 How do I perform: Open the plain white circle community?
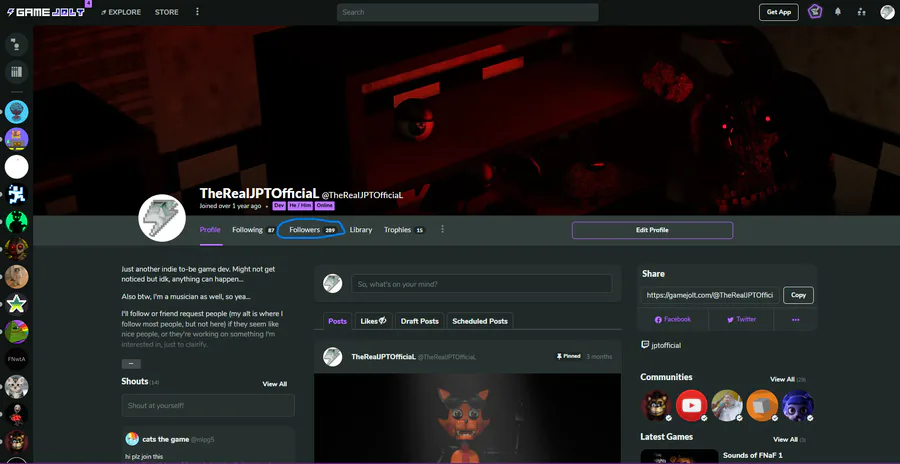17,167
